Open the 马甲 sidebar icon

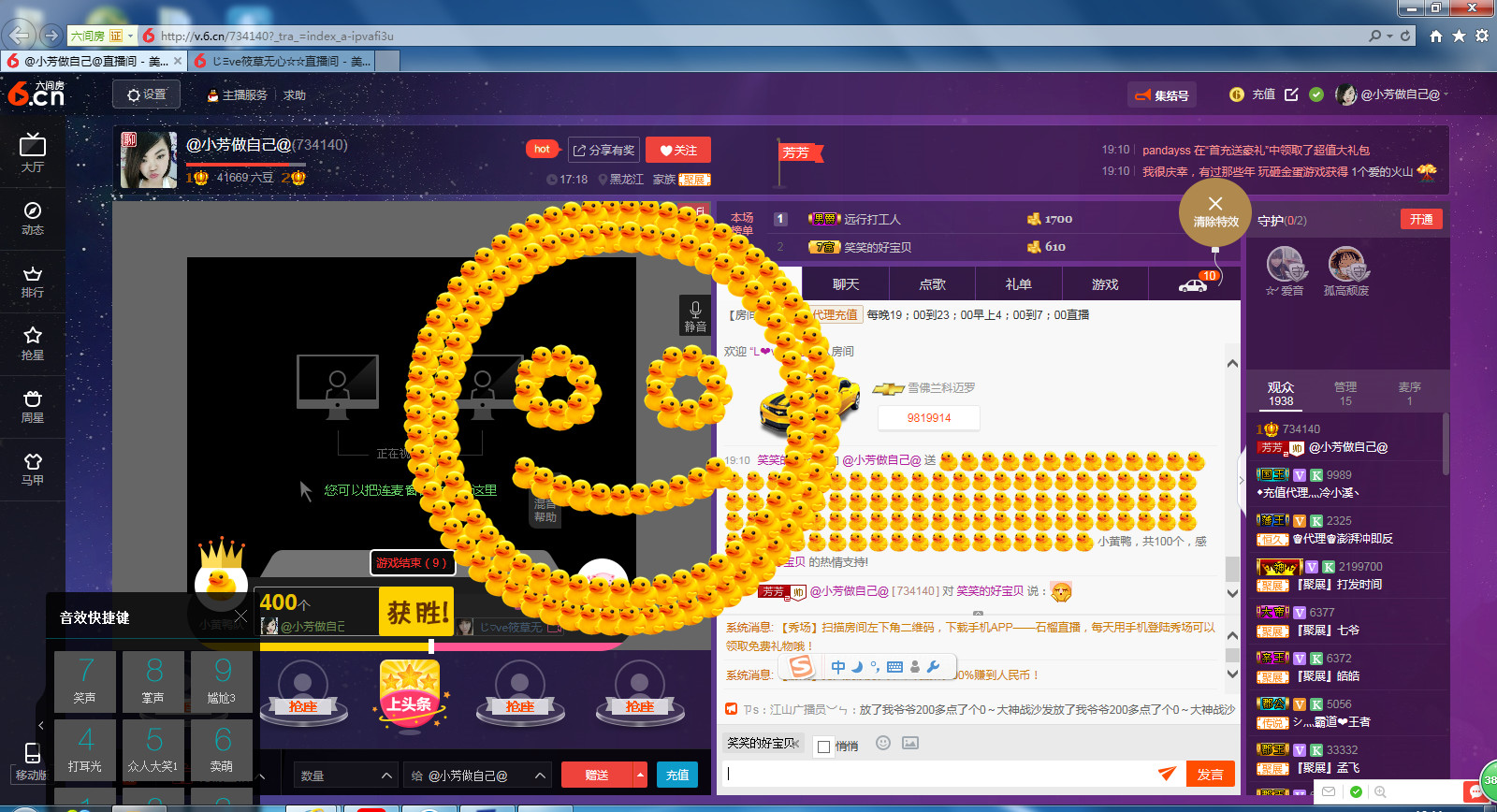[x=33, y=469]
